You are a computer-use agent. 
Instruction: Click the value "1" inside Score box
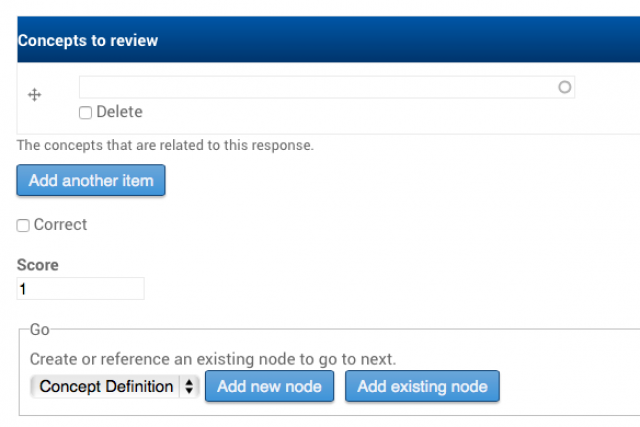22,289
